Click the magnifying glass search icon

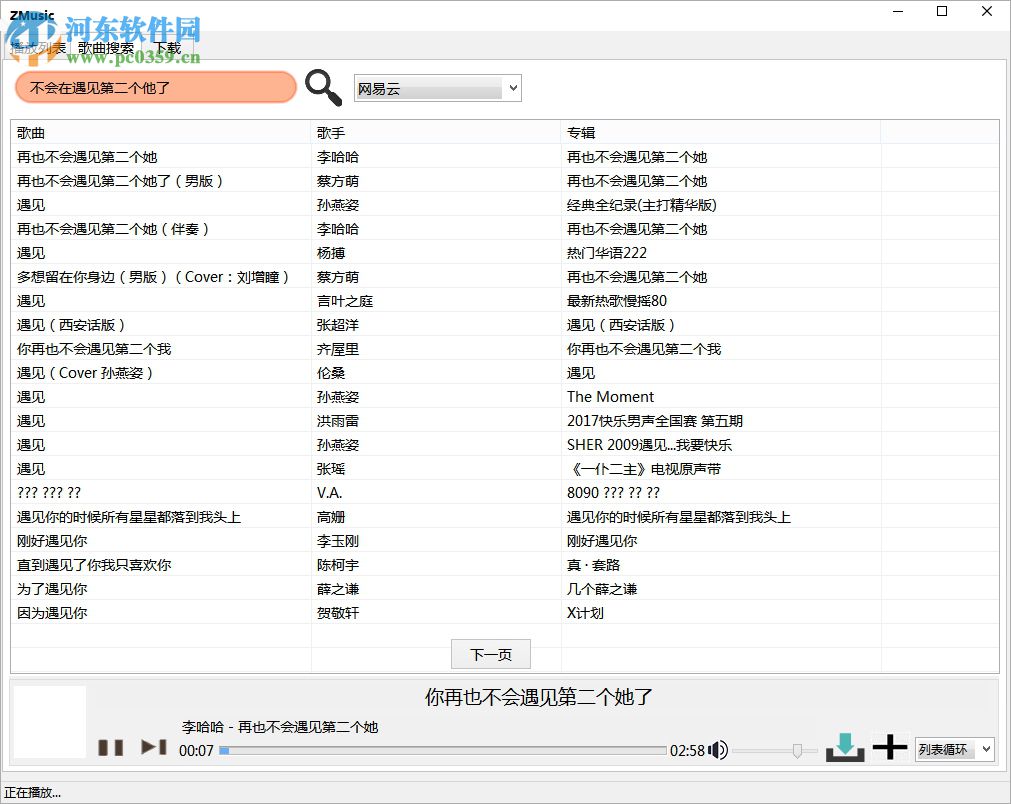[x=322, y=88]
